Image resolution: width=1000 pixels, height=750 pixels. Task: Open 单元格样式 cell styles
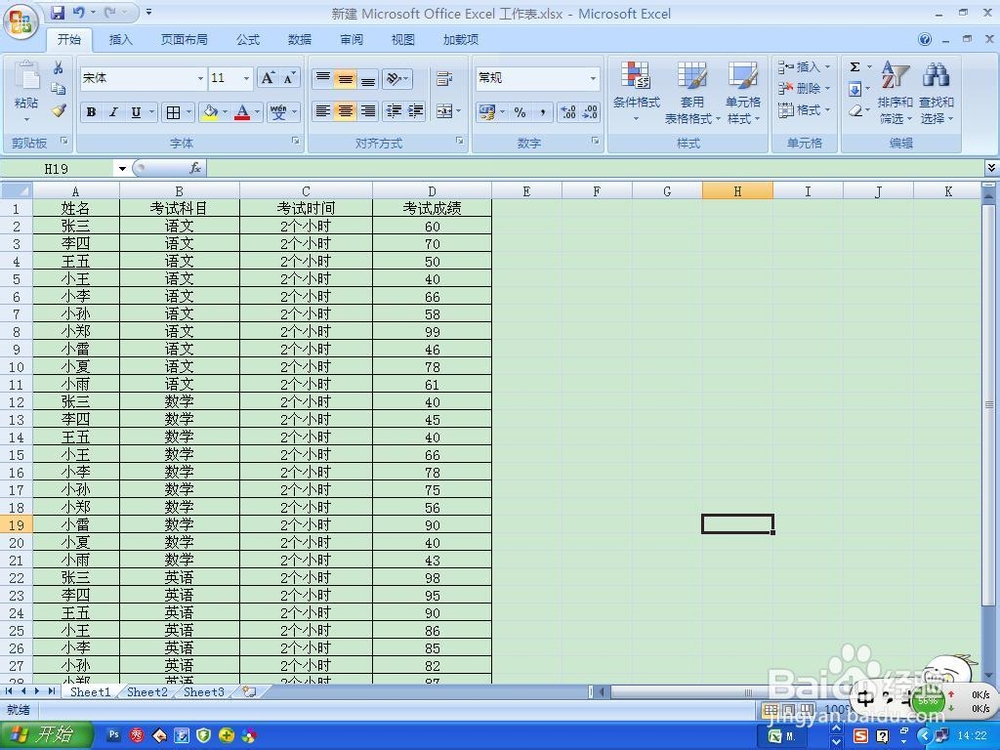point(743,92)
